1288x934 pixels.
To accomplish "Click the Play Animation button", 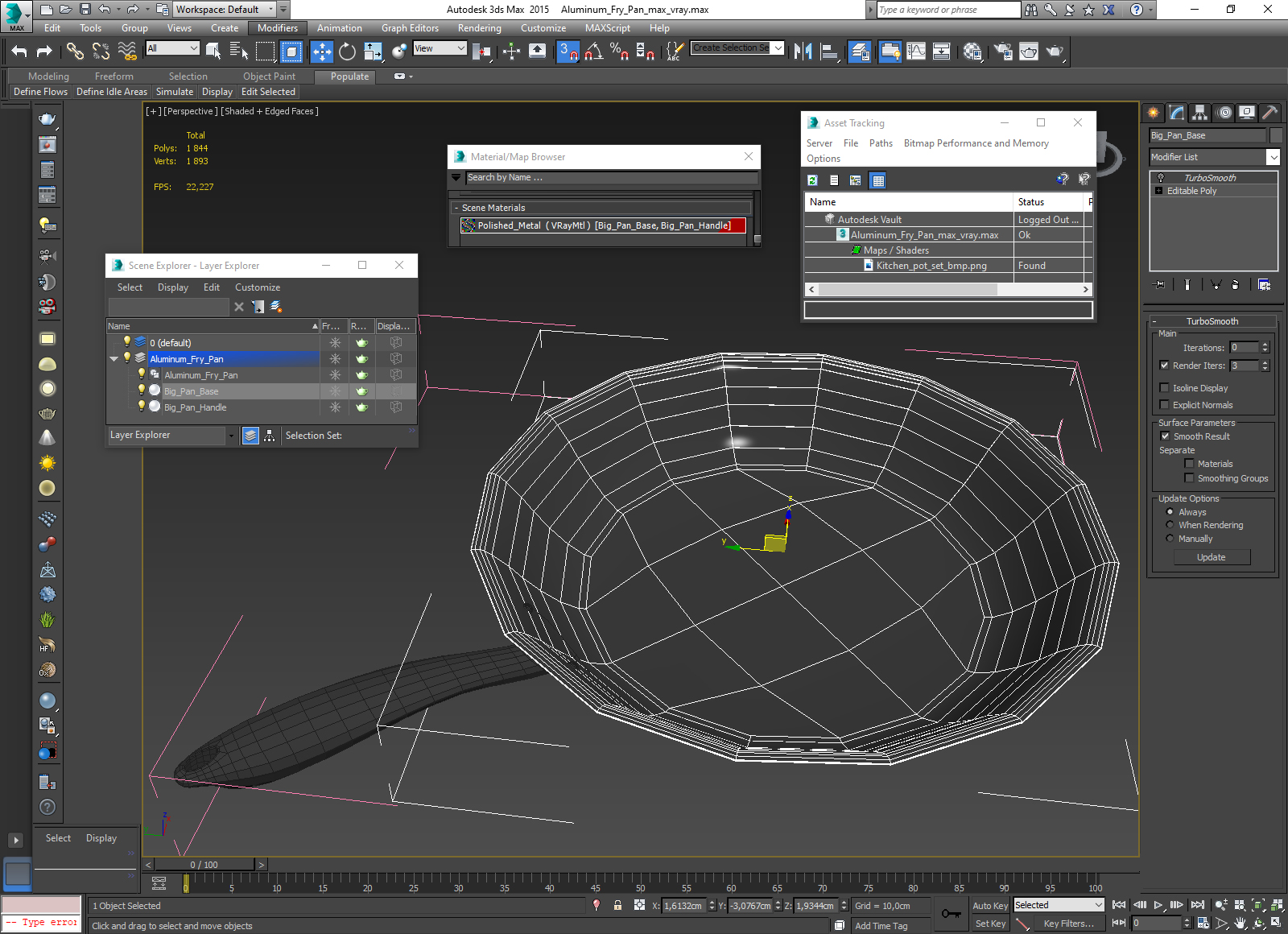I will (1158, 905).
